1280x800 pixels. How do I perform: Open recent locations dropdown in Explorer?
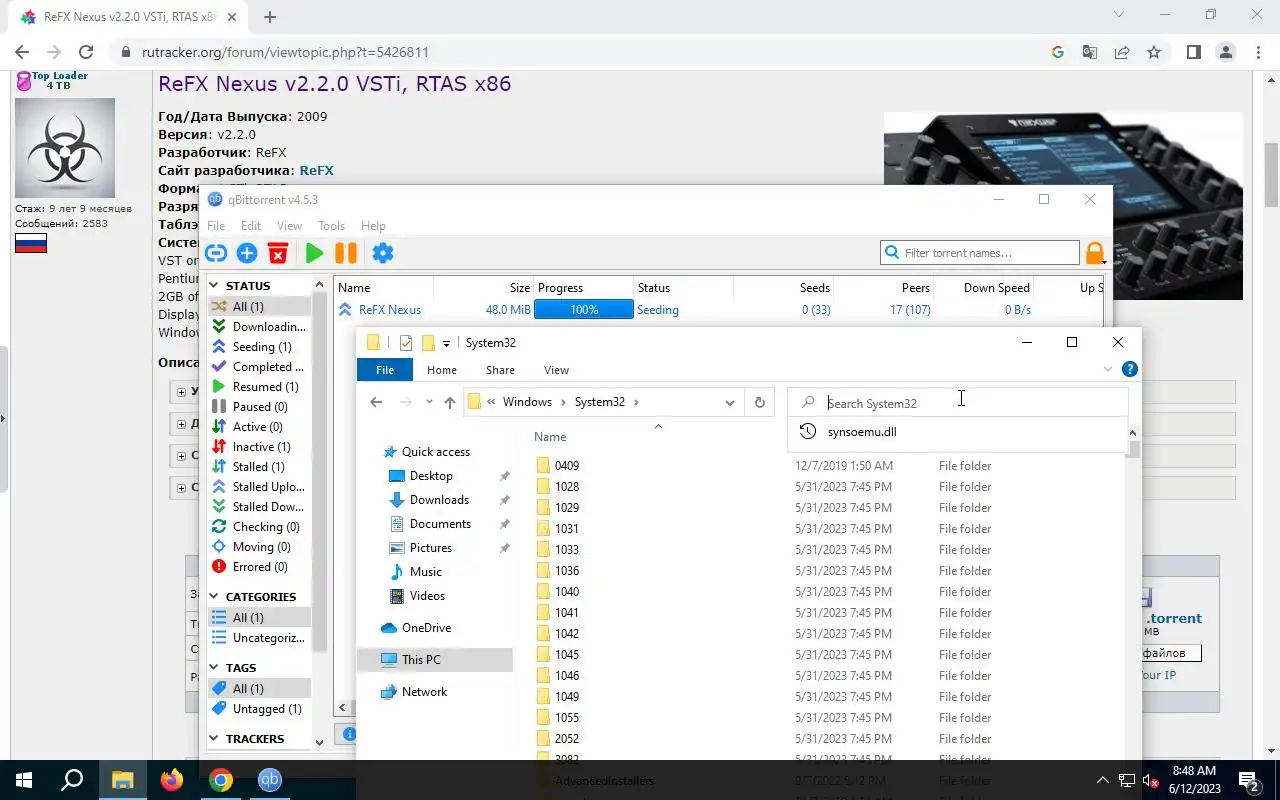[x=429, y=402]
